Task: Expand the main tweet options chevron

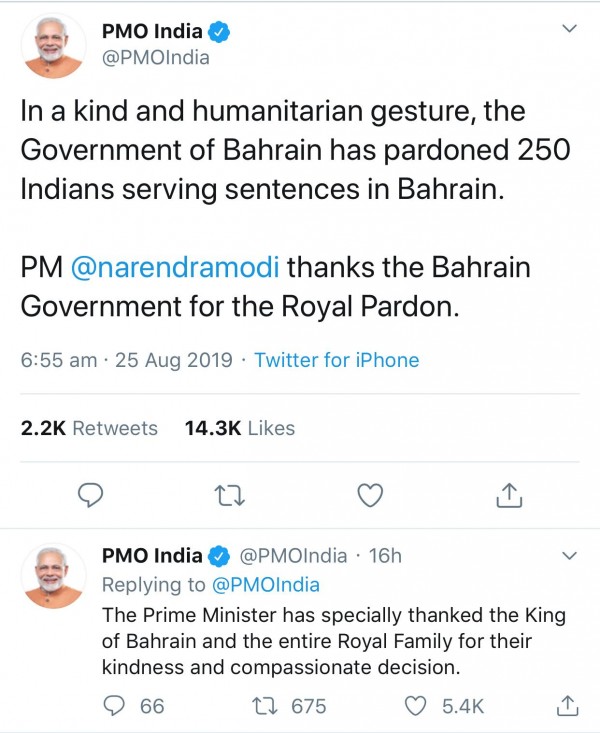Action: (x=569, y=29)
